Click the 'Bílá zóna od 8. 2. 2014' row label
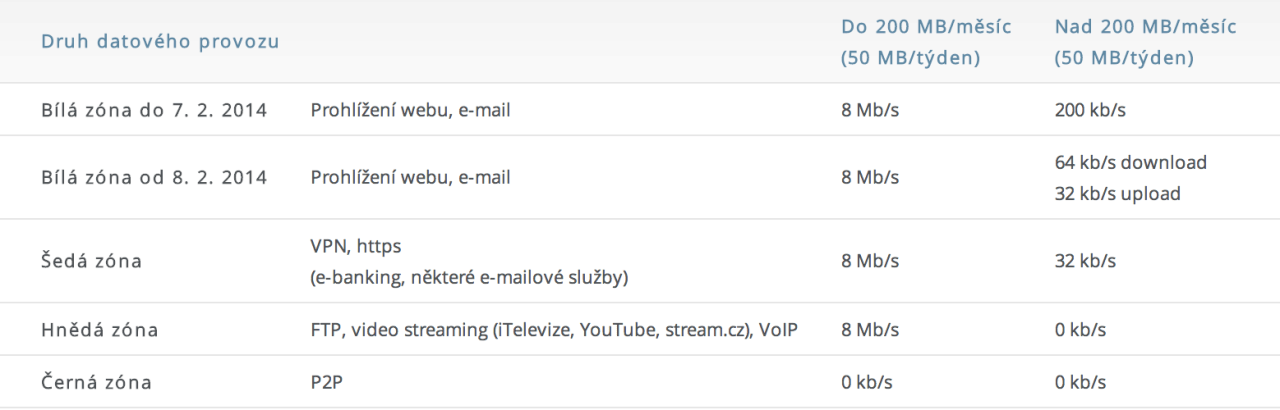1280x410 pixels. (x=154, y=178)
